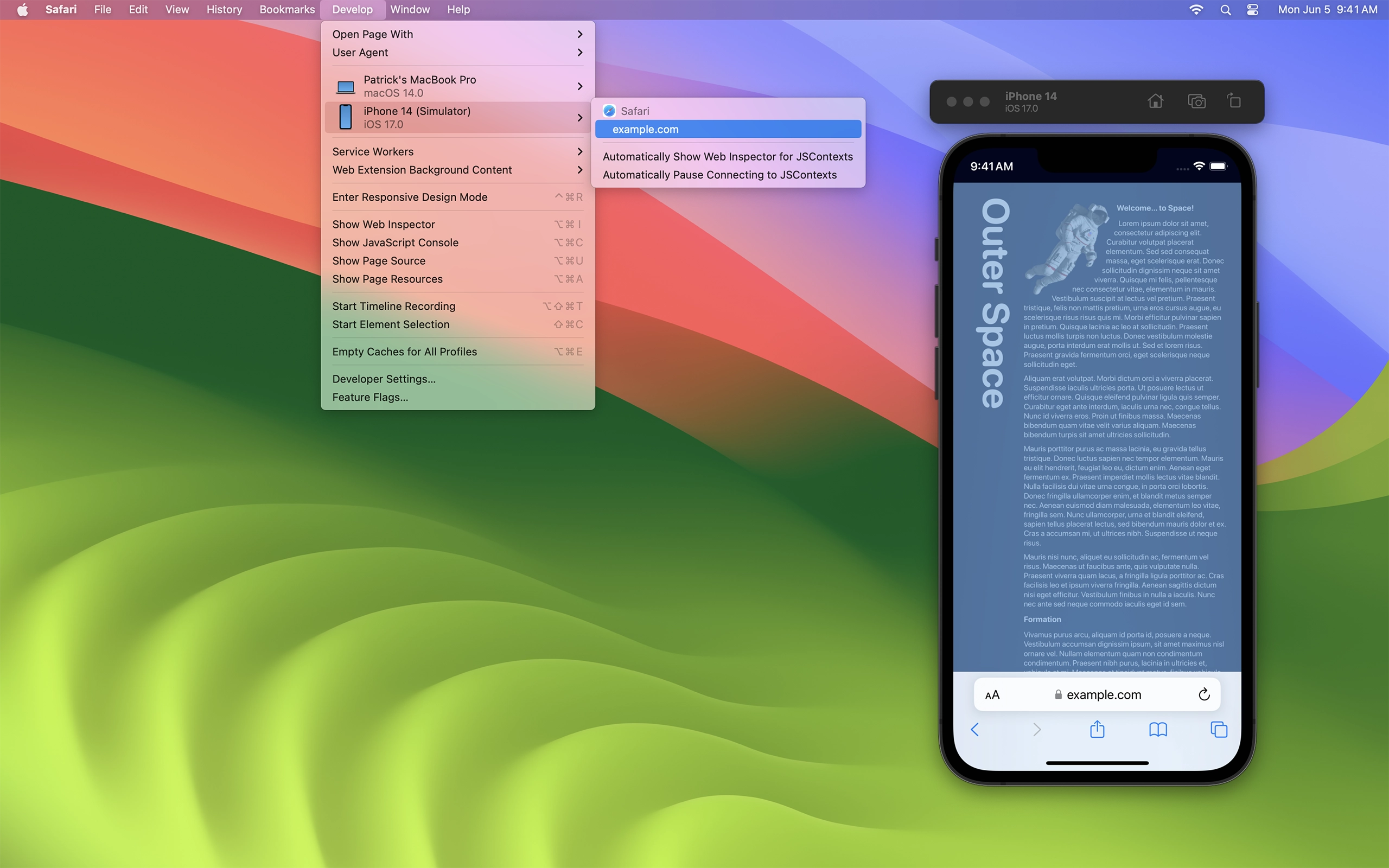The image size is (1389, 868).
Task: Click example.com highlighted item in submenu
Action: tap(728, 129)
